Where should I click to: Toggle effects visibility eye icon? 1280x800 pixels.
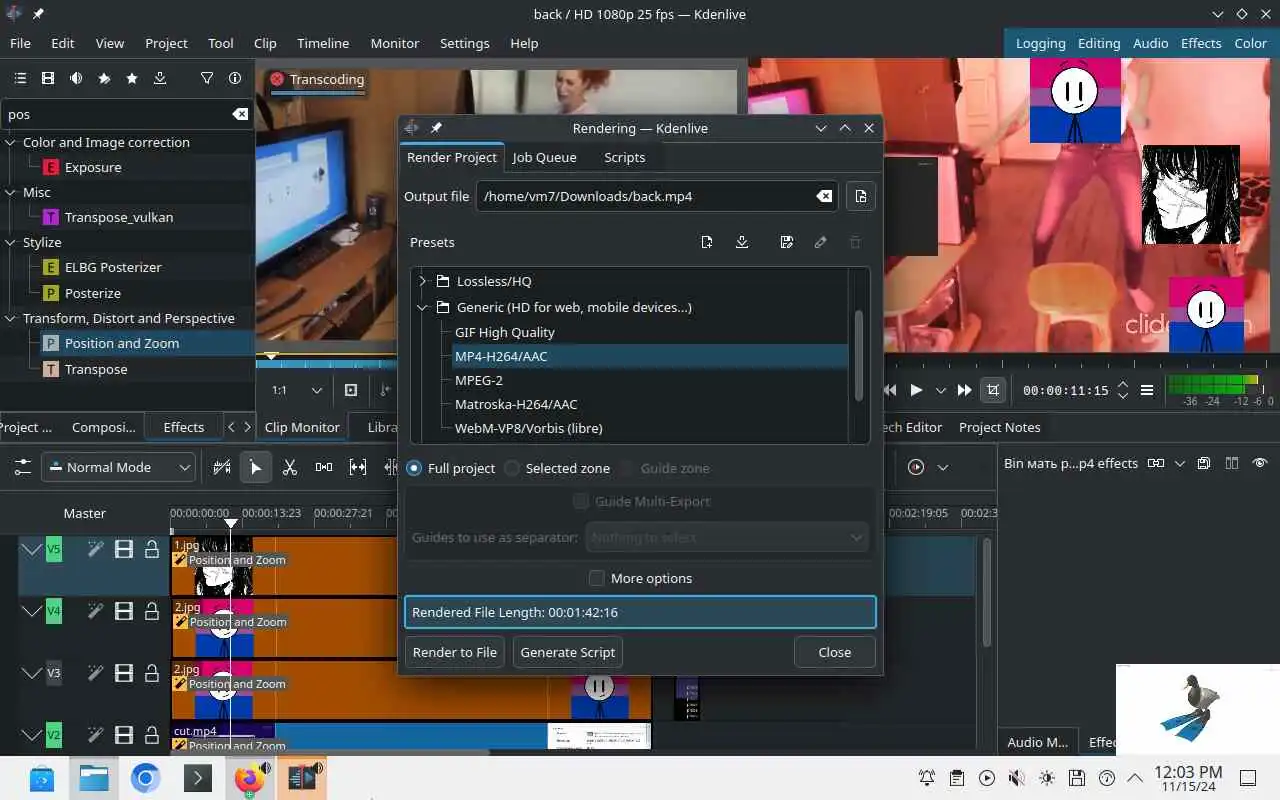(x=1260, y=464)
